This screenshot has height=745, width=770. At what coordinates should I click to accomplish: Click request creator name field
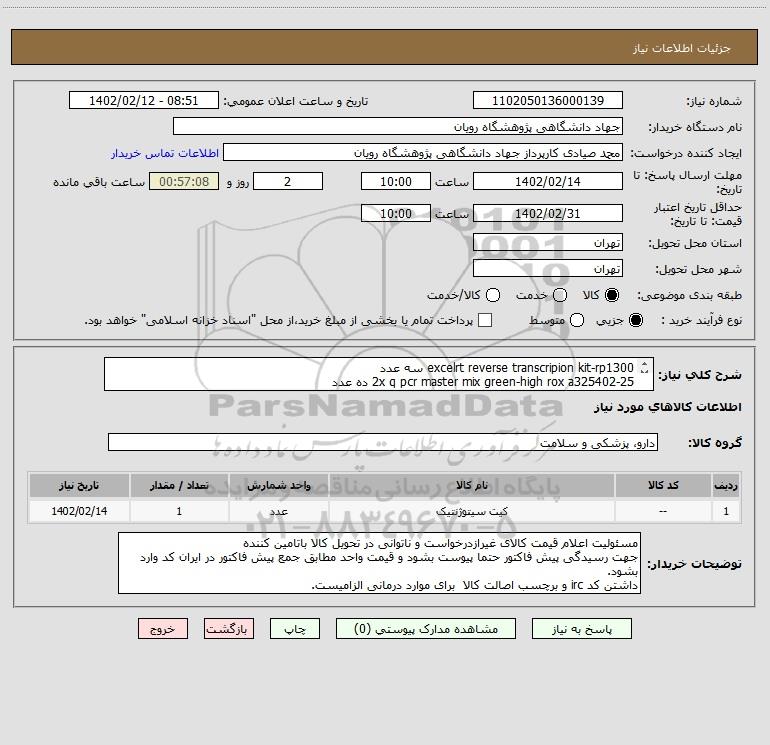click(423, 152)
